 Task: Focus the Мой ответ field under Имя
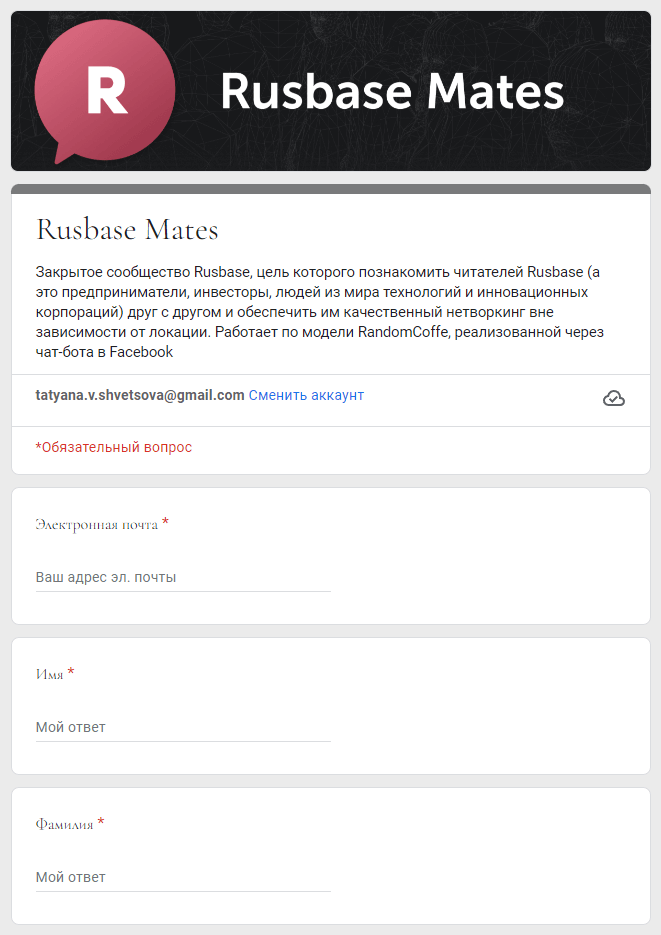click(x=183, y=727)
